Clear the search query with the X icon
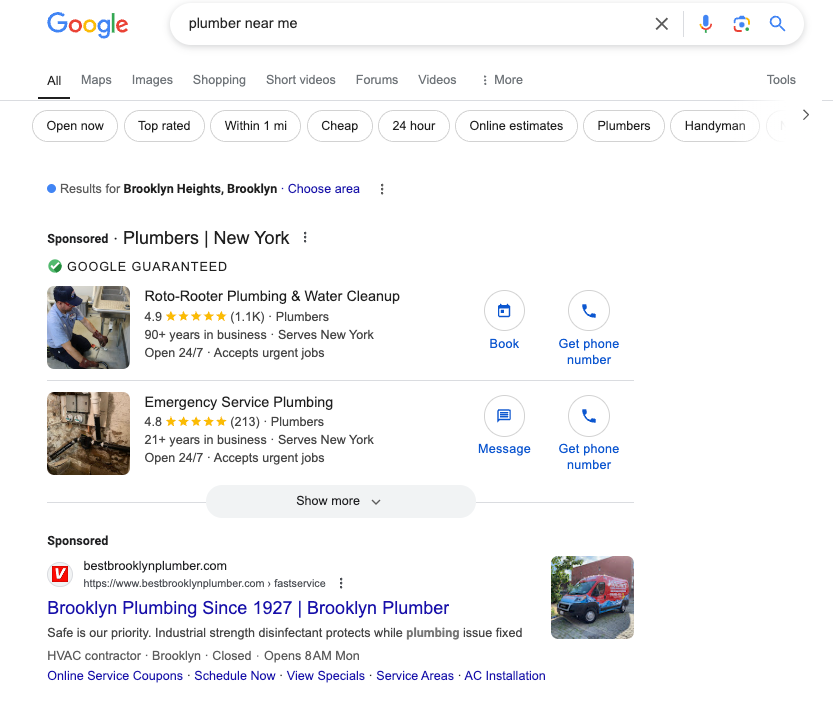 [661, 24]
